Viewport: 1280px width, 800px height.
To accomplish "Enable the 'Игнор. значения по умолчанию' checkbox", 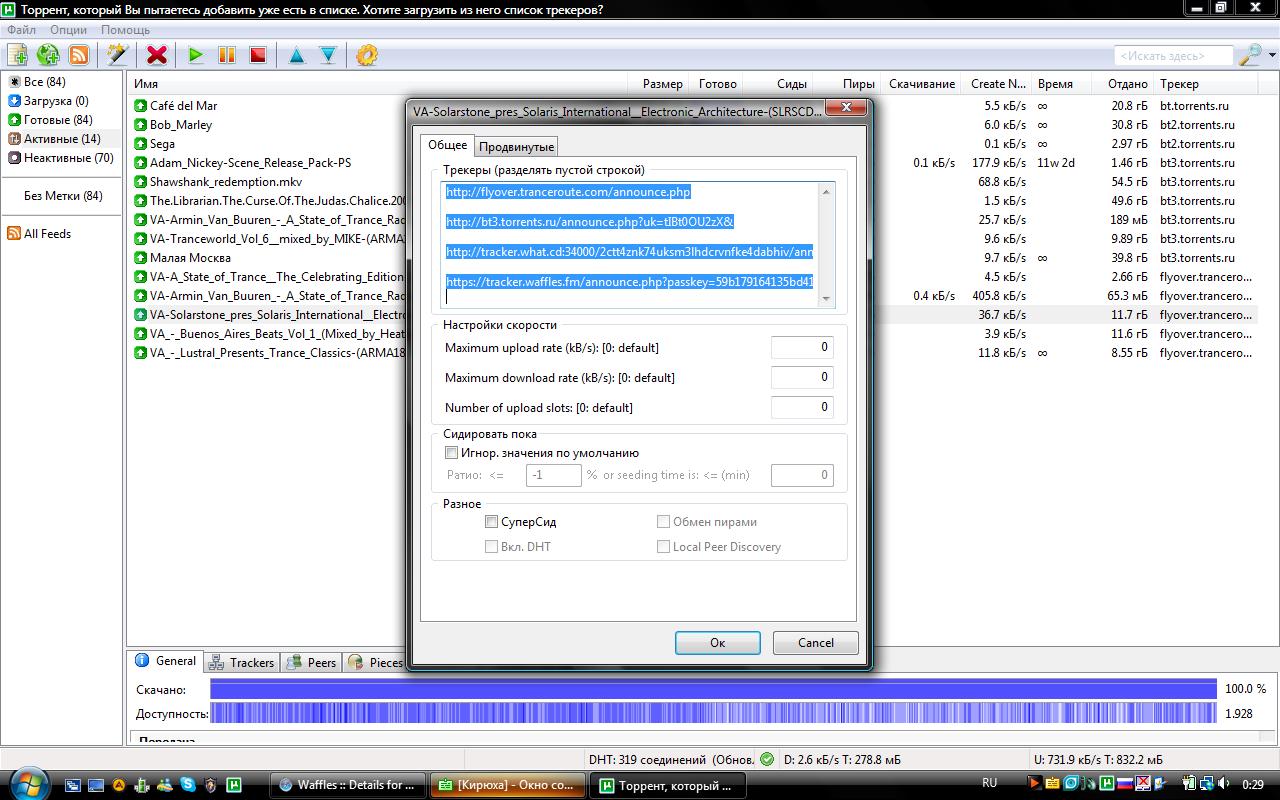I will [x=452, y=453].
